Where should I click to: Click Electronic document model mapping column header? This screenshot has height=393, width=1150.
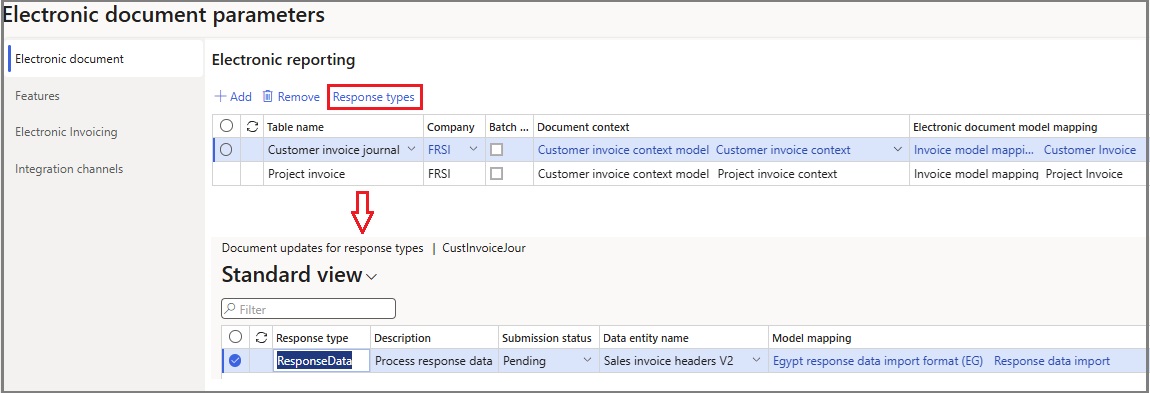click(1005, 127)
